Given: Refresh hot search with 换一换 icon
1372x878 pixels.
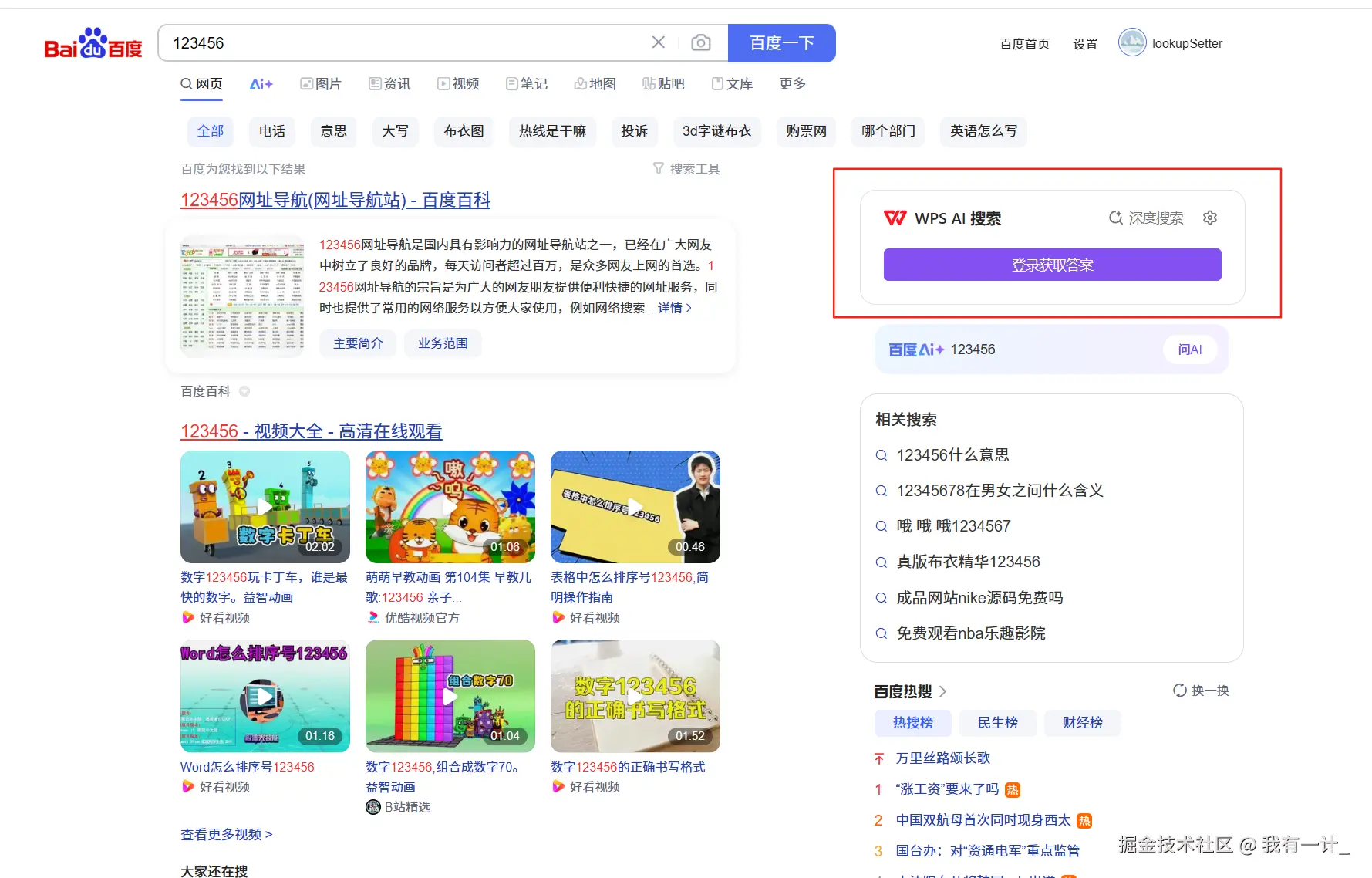Looking at the screenshot, I should point(1179,691).
